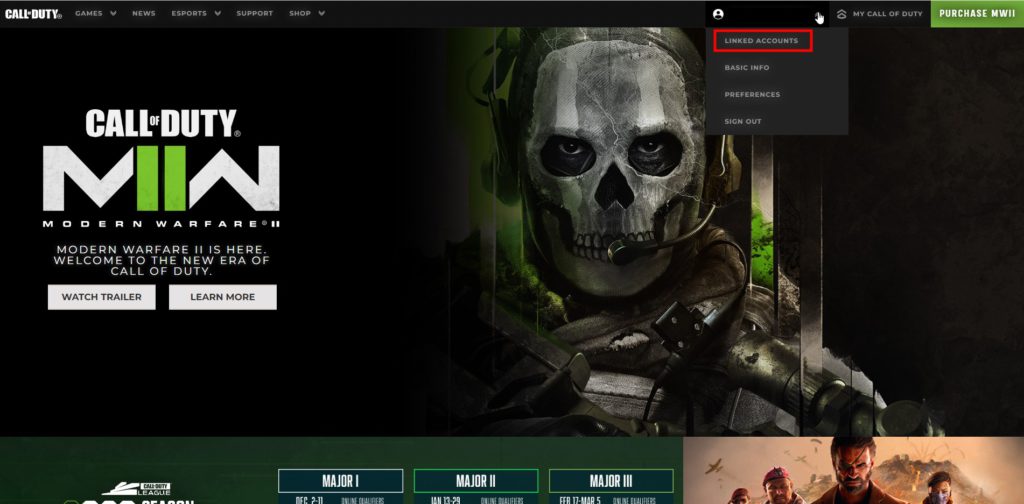This screenshot has height=504, width=1024.
Task: Open the My Call of Duty link
Action: point(888,14)
